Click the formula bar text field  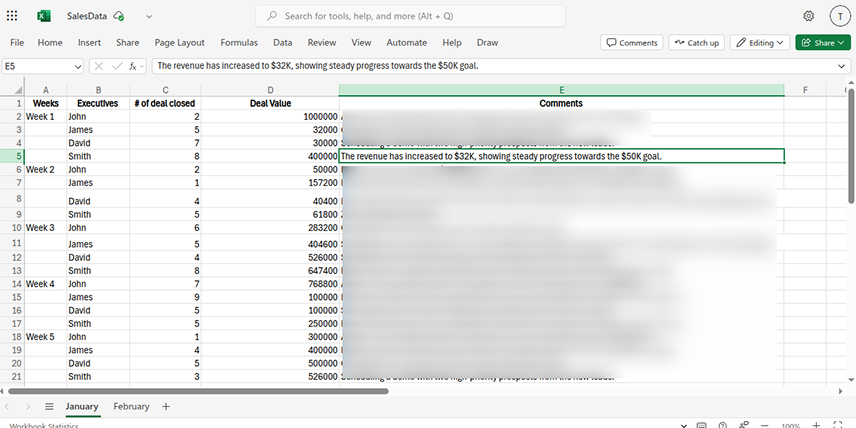click(492, 66)
